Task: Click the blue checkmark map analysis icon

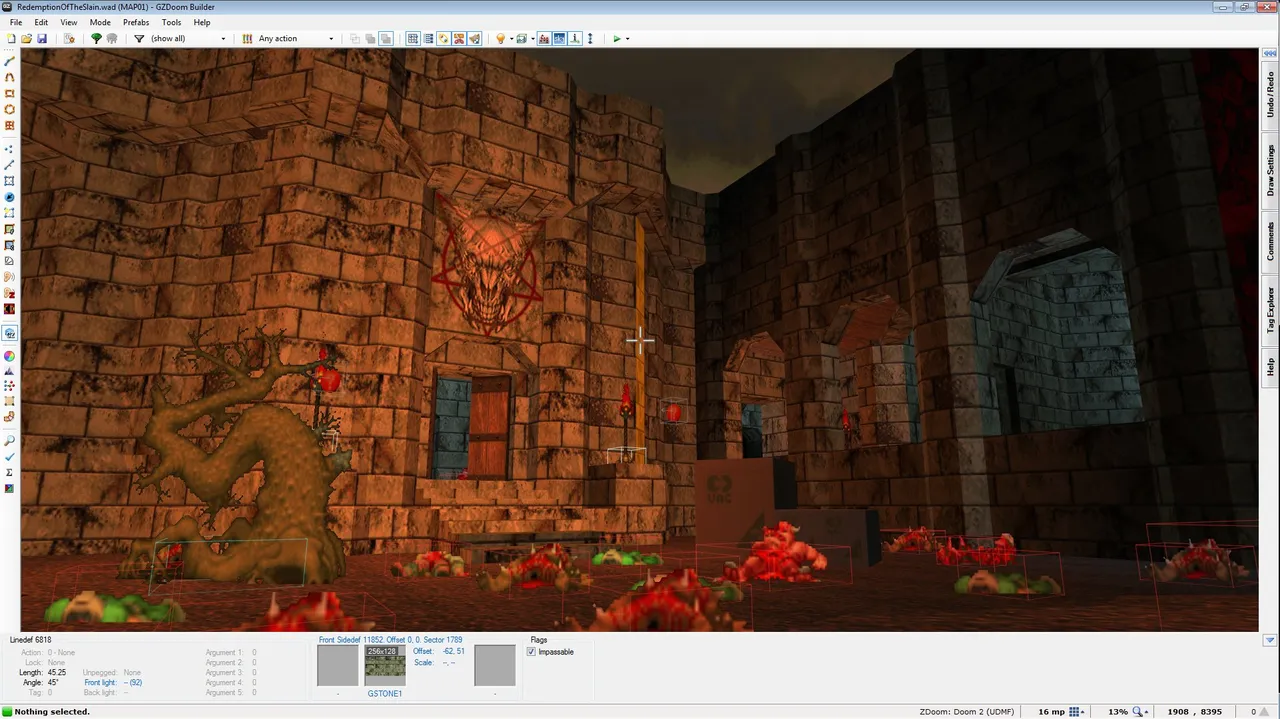Action: tap(10, 457)
